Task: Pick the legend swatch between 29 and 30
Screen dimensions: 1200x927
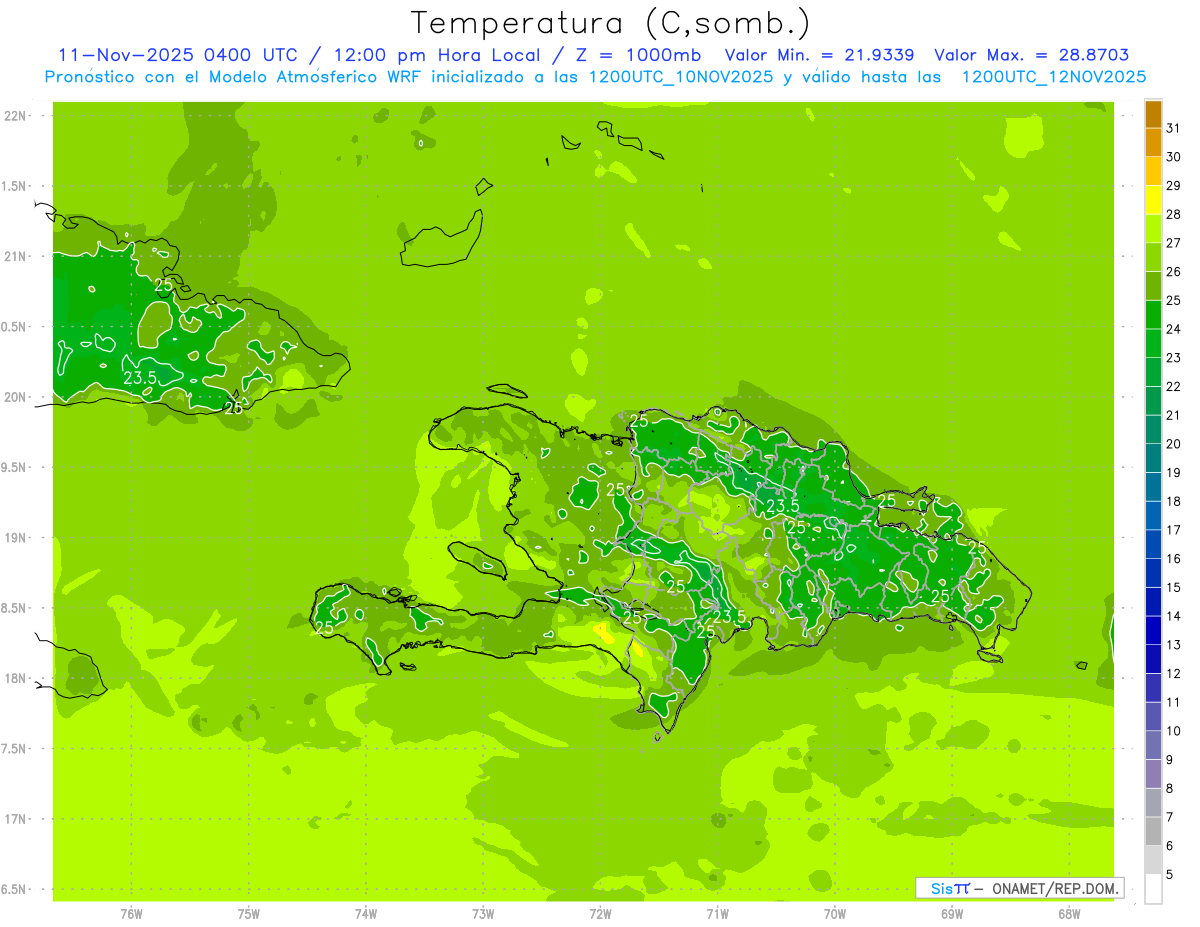Action: pyautogui.click(x=1153, y=171)
